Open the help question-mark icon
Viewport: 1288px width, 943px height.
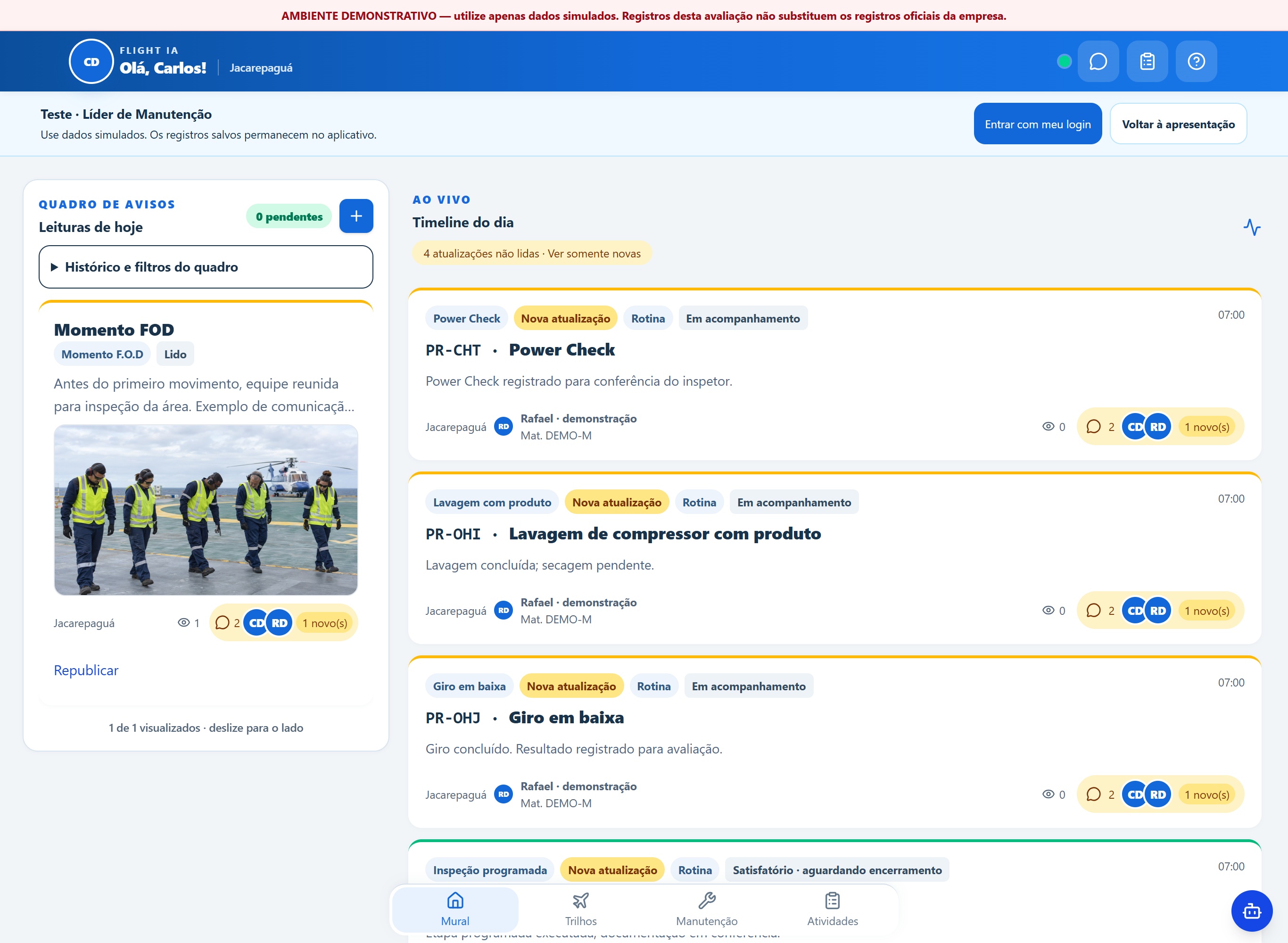click(x=1196, y=62)
